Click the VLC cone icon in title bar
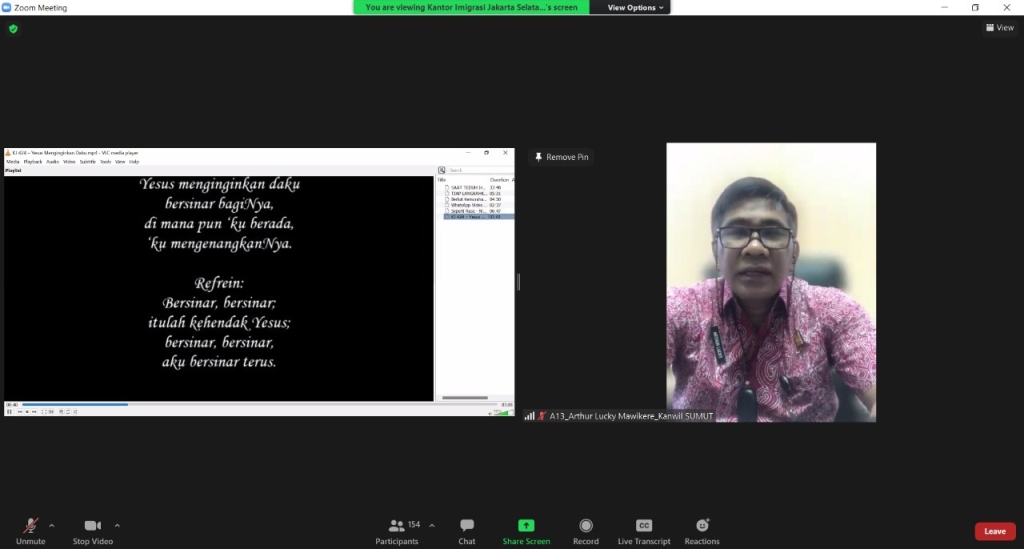The height and width of the screenshot is (549, 1024). 8,153
